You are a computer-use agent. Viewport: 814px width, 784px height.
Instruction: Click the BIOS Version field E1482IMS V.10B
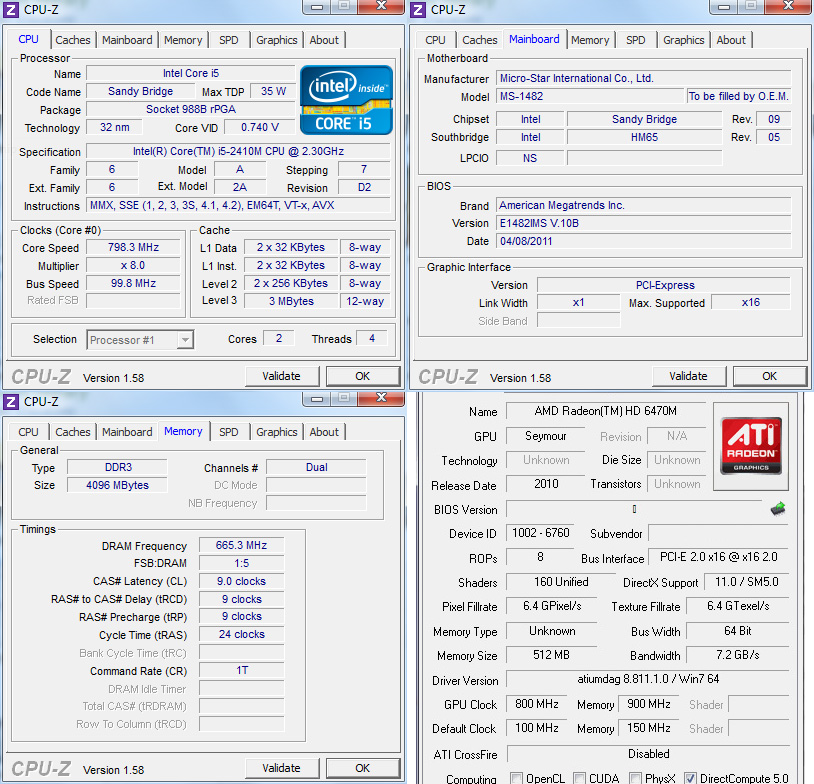[644, 223]
